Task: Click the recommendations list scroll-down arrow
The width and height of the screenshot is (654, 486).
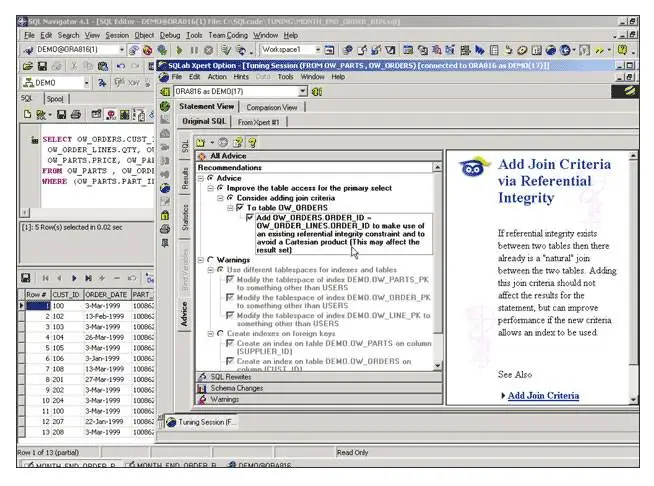Action: tap(437, 365)
